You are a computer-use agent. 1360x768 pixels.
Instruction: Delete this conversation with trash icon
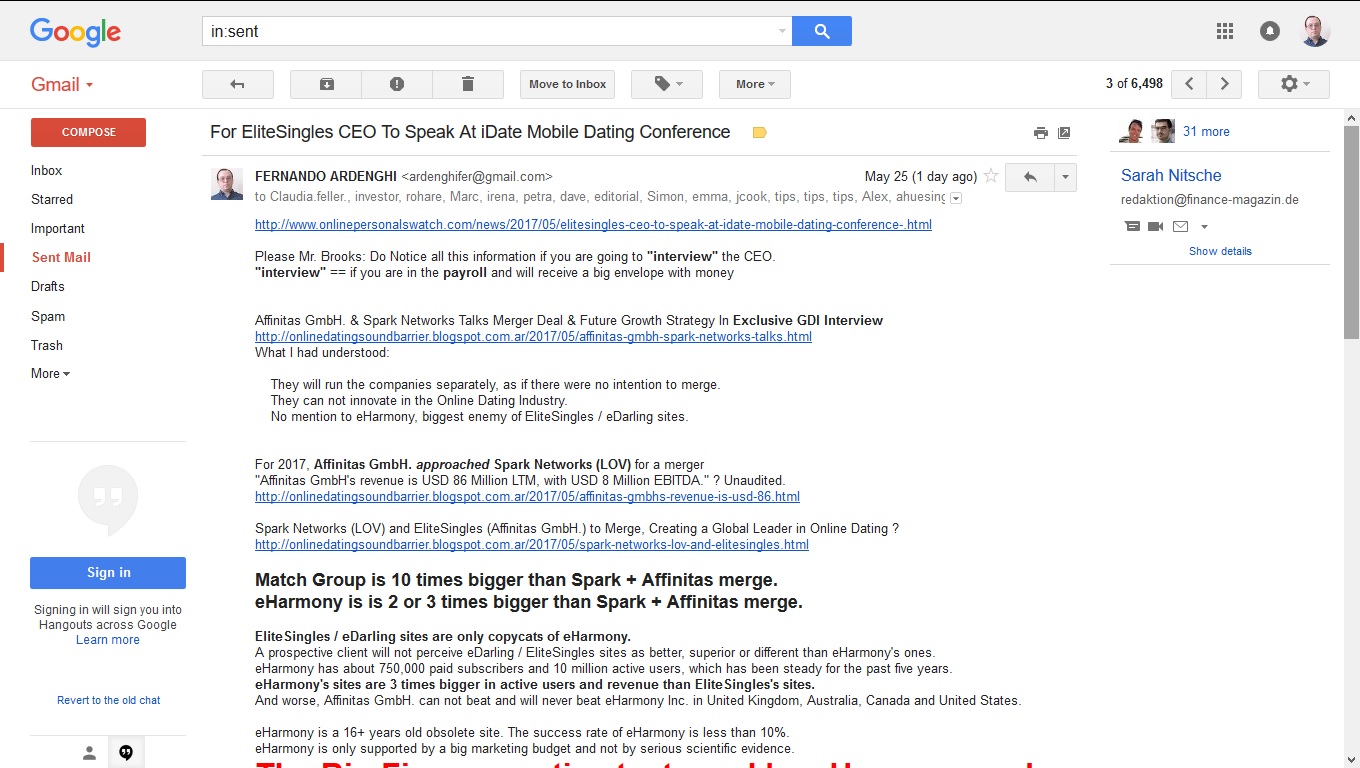point(468,84)
